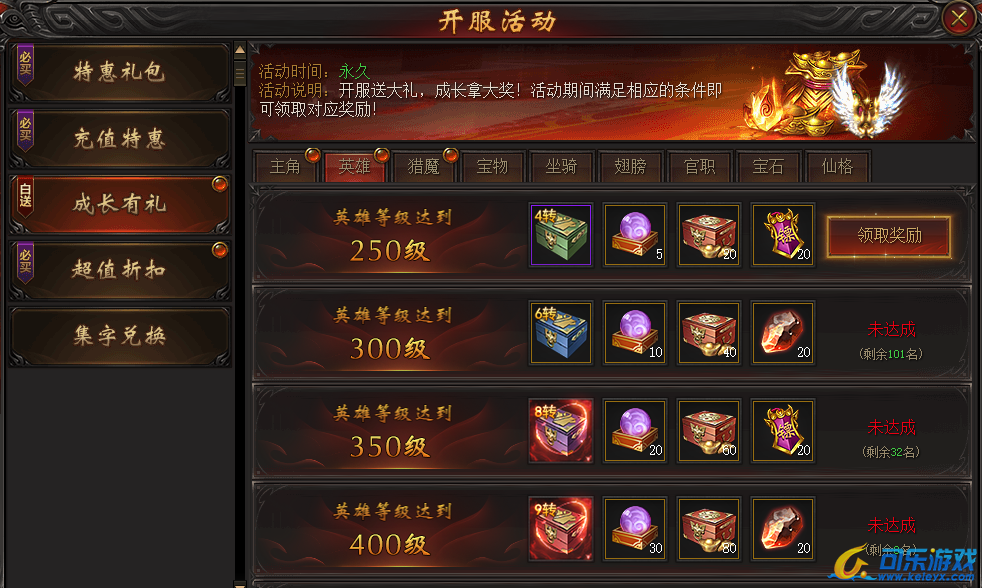Open the 充值特惠 sidebar menu
Viewport: 982px width, 588px height.
tap(120, 138)
